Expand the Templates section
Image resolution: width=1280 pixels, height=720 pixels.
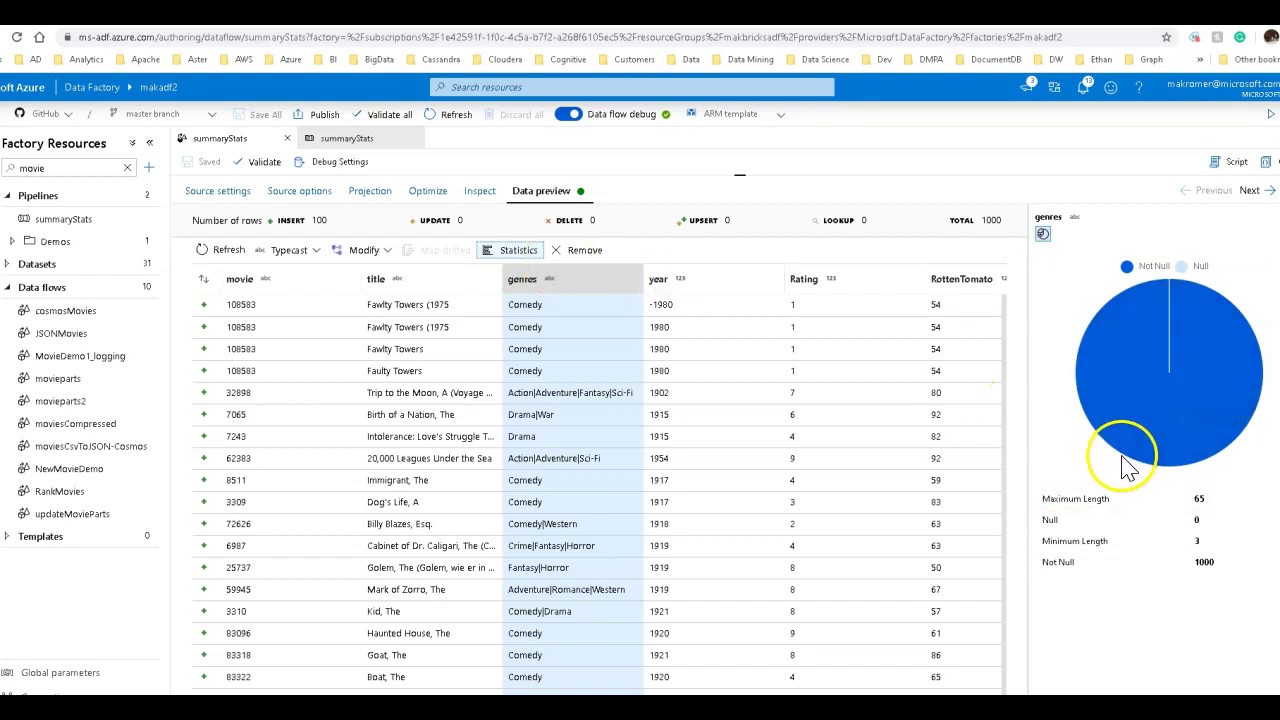[x=7, y=536]
